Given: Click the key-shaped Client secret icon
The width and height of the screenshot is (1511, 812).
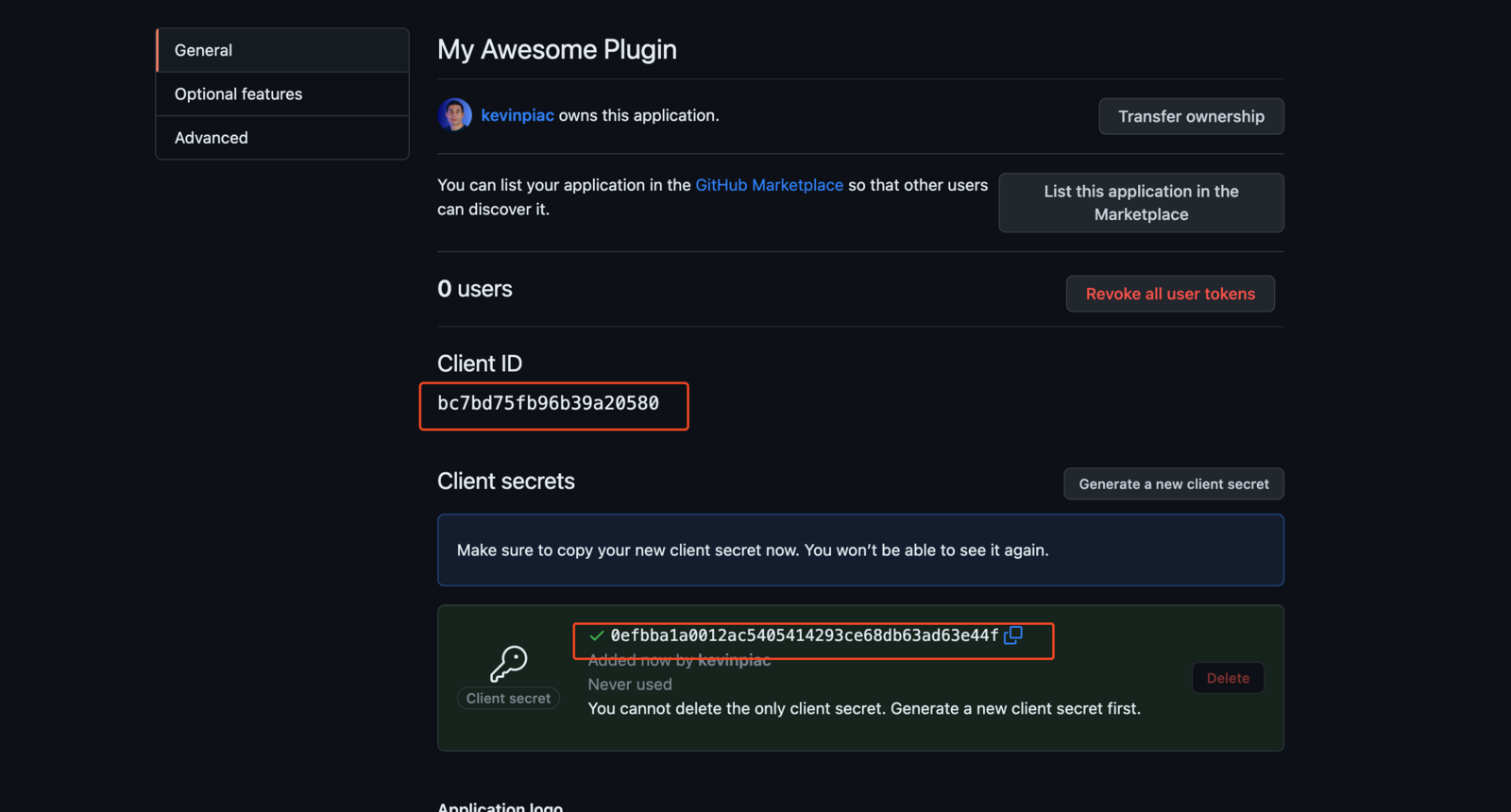Looking at the screenshot, I should pos(508,660).
